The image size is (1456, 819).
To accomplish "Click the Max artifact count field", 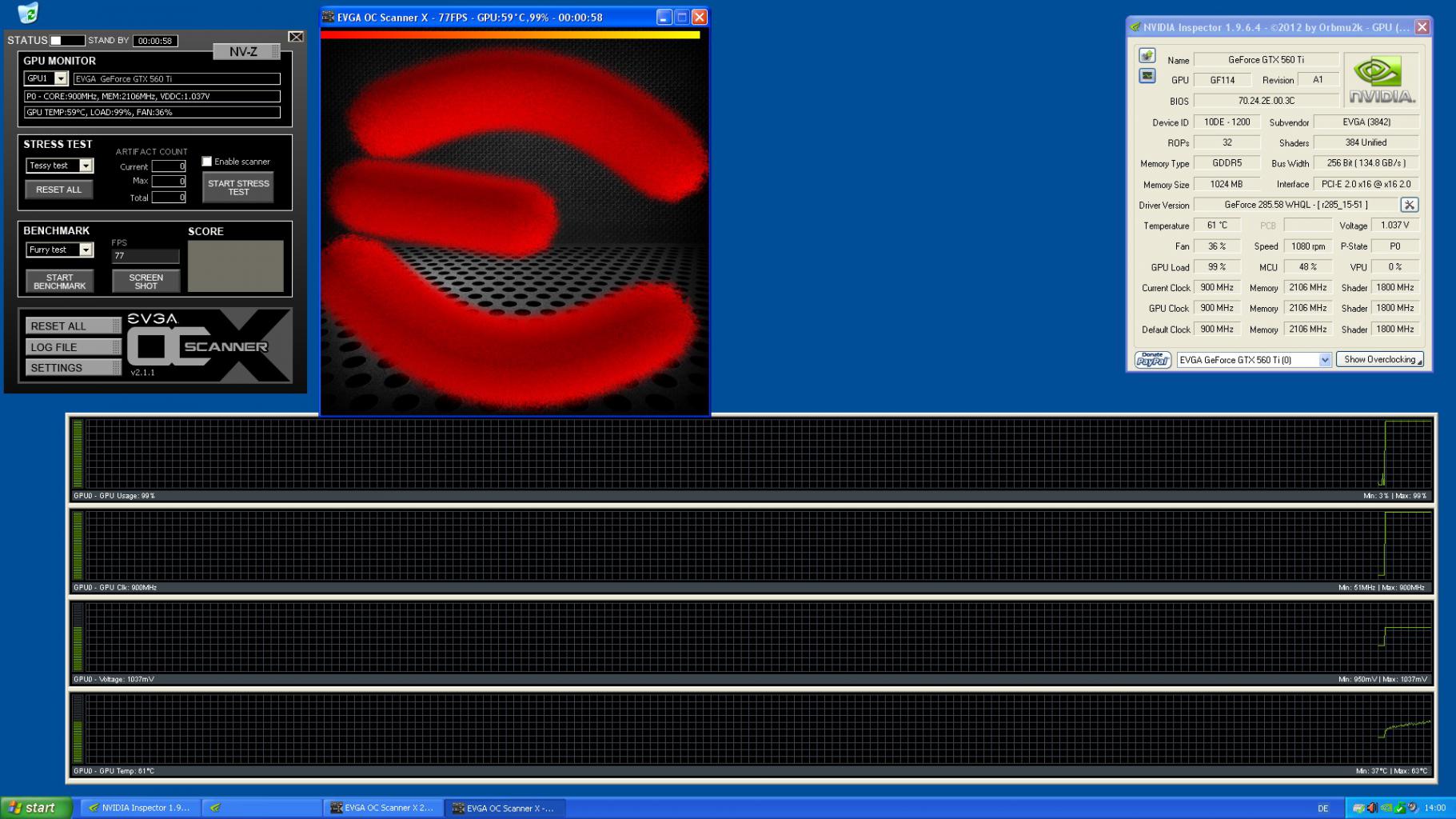I will pyautogui.click(x=169, y=182).
